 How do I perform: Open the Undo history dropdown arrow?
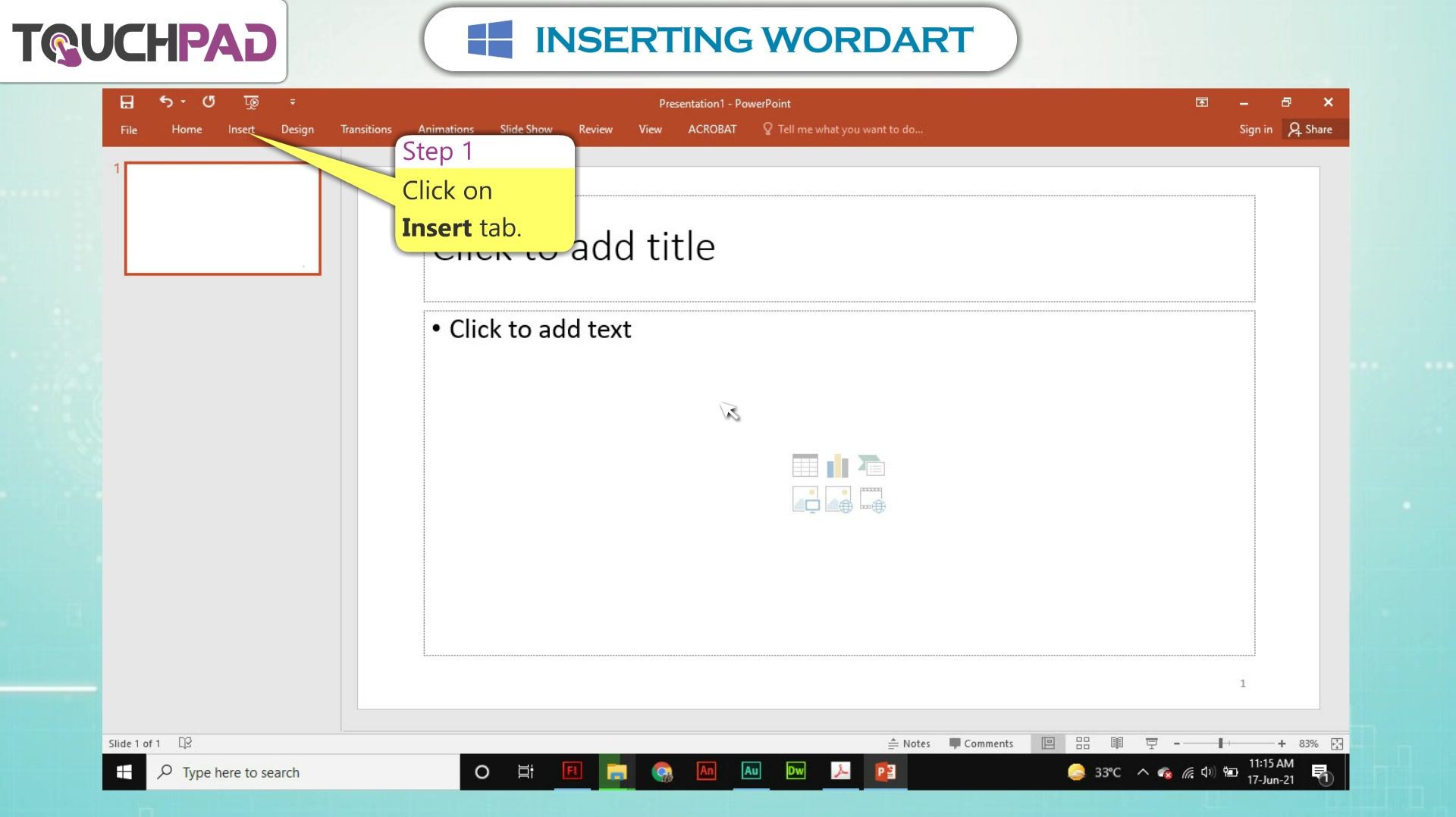coord(183,102)
